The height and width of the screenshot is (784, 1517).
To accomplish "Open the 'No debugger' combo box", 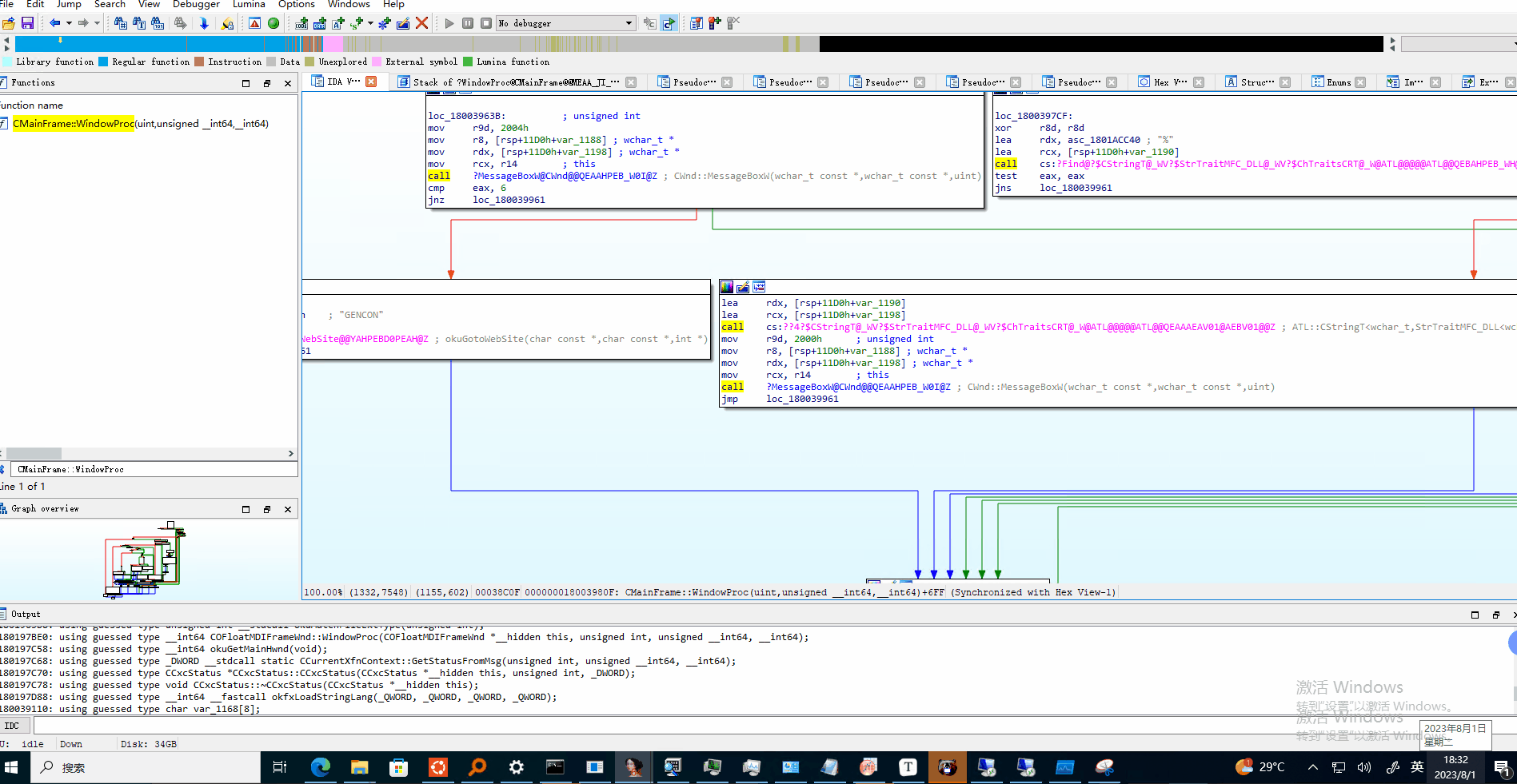I will pos(566,23).
